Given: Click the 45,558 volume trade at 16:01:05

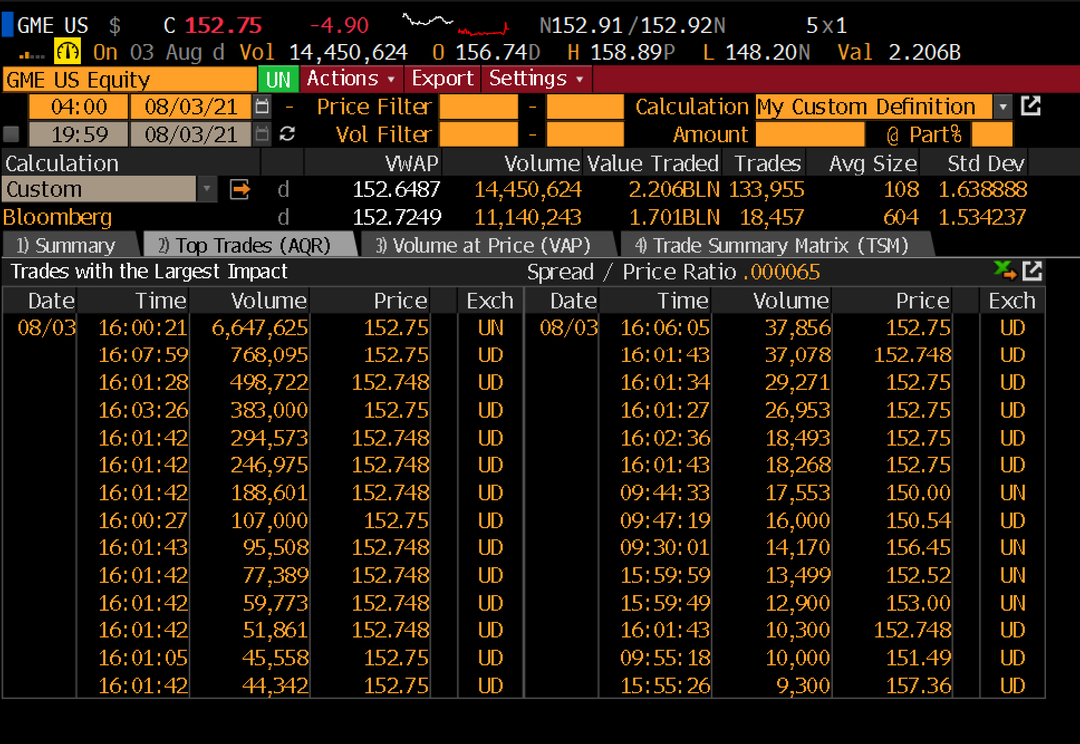Looking at the screenshot, I should click(x=275, y=658).
